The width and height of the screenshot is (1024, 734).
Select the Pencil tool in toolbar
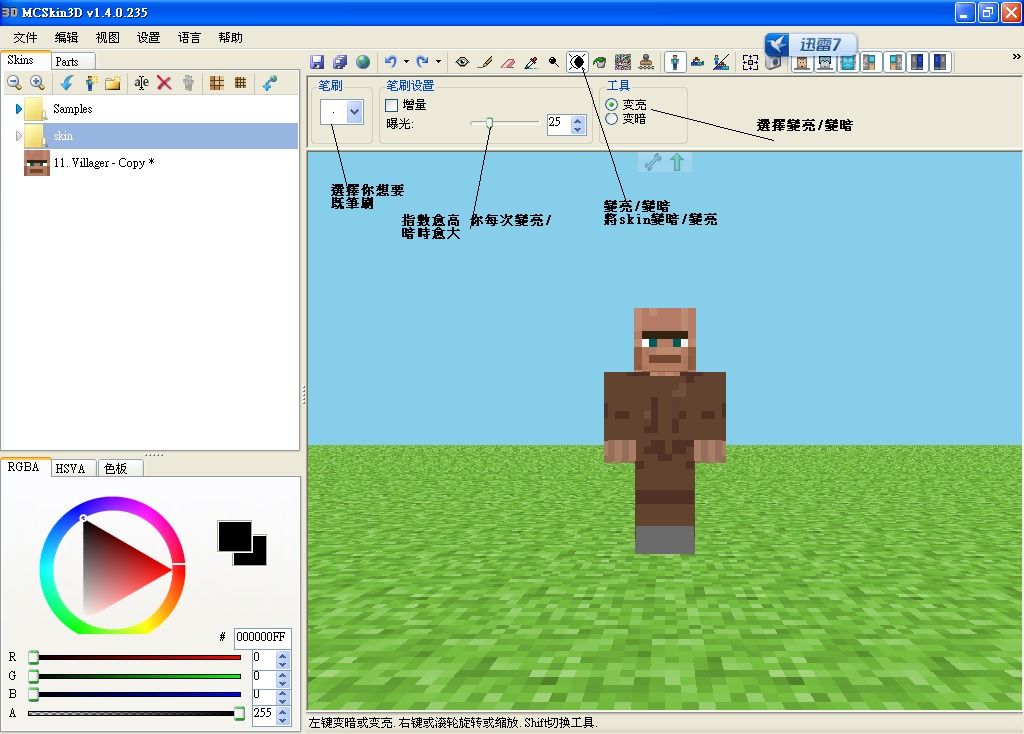tap(485, 62)
